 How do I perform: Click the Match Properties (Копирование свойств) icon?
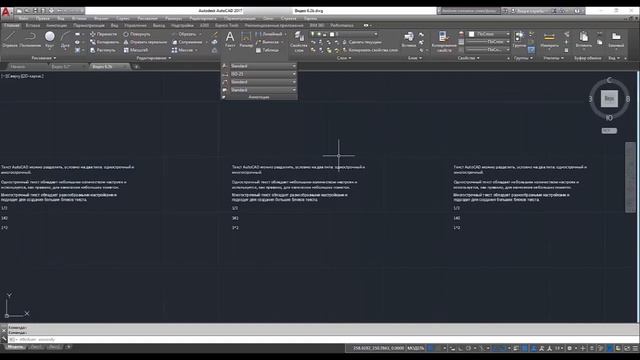[444, 42]
